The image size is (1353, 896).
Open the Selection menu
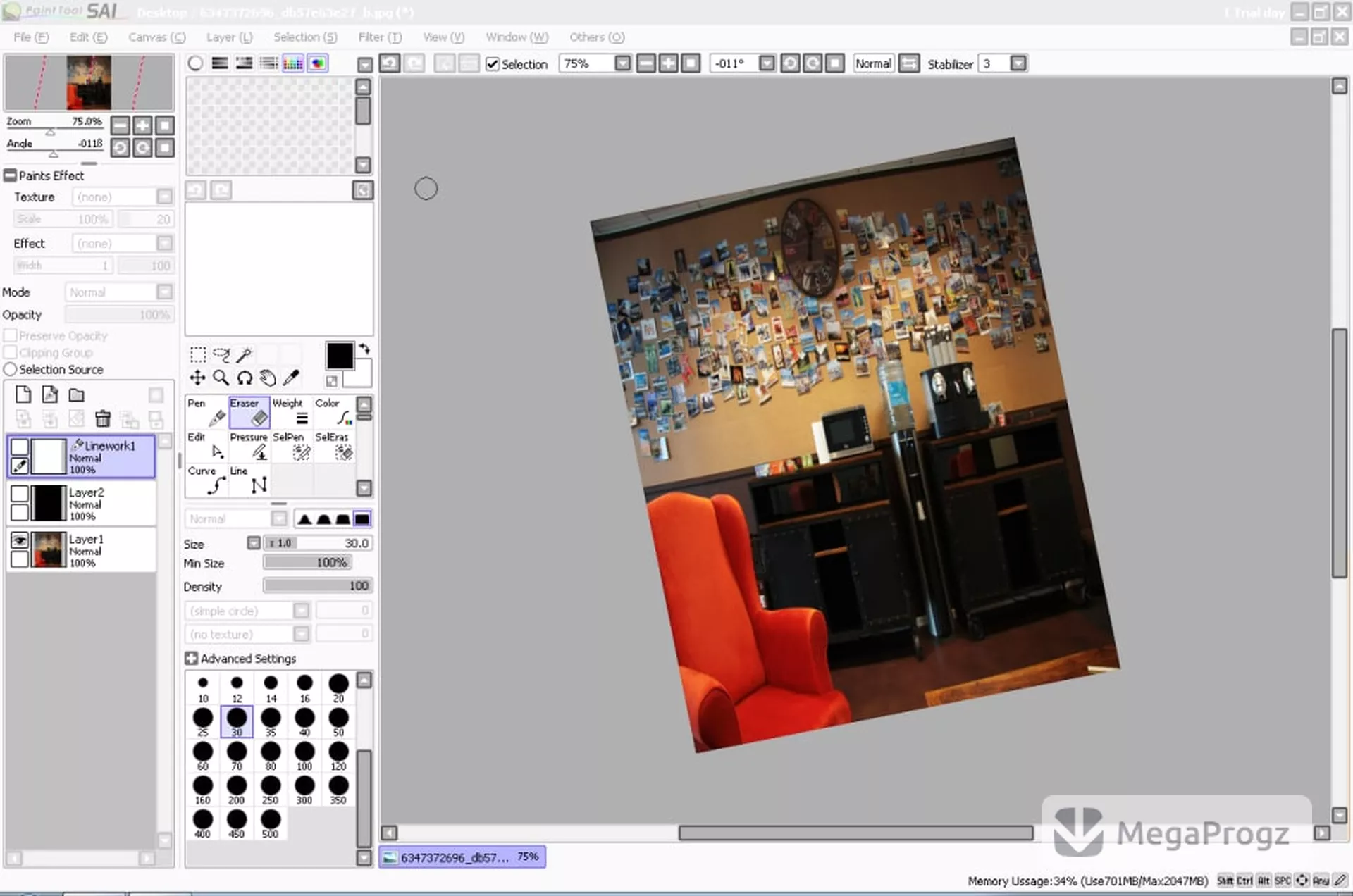(305, 37)
